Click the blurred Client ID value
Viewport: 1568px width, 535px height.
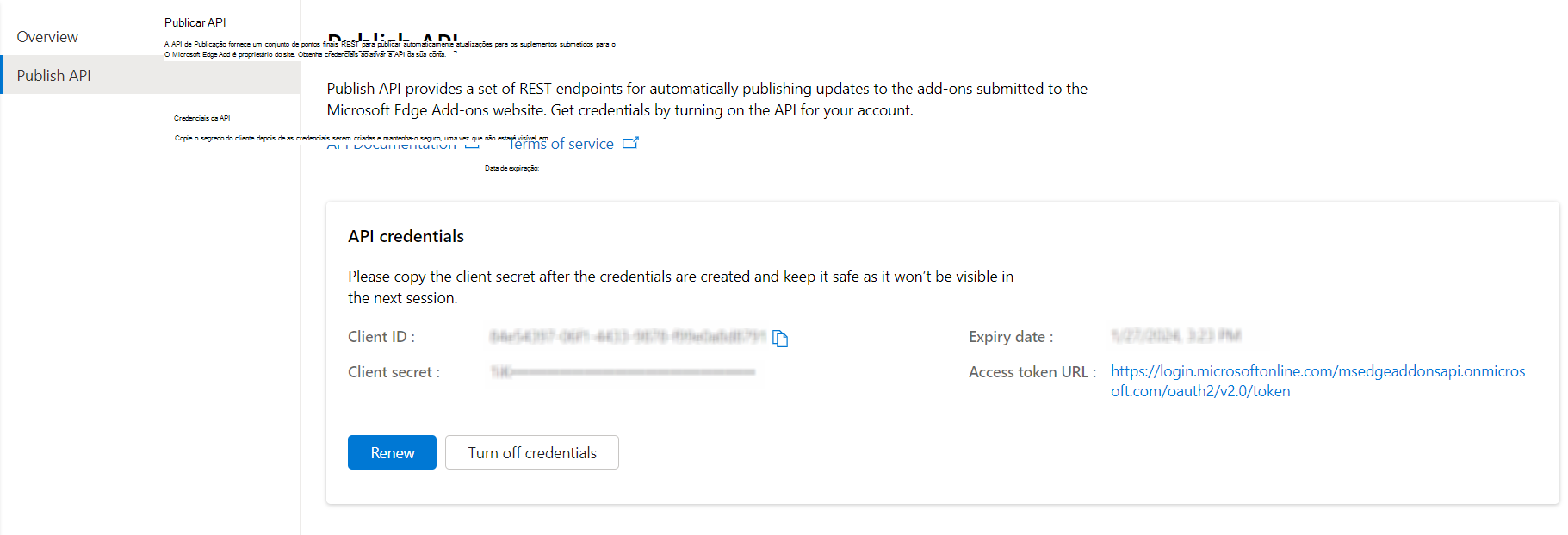pos(627,337)
